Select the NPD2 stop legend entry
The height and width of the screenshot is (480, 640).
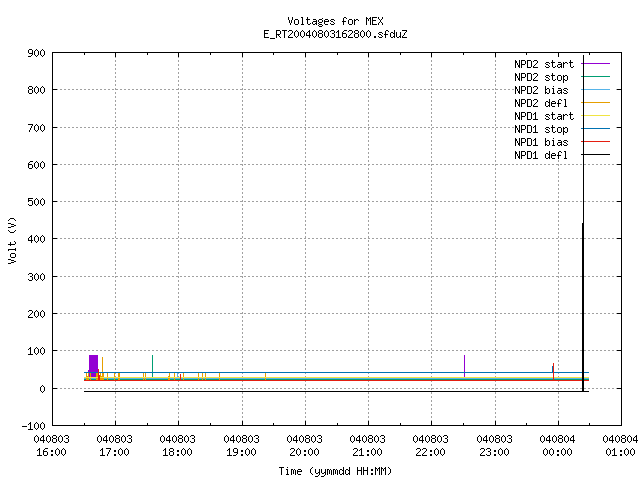pyautogui.click(x=541, y=77)
